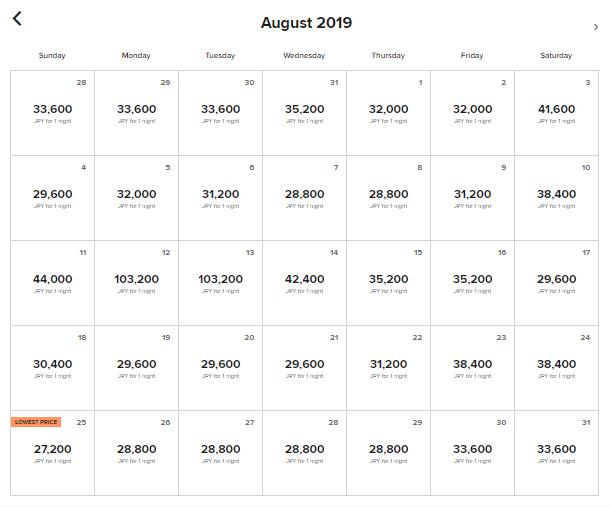The image size is (611, 507).
Task: Select August 18 priced 30,400 JPY
Action: (x=52, y=368)
